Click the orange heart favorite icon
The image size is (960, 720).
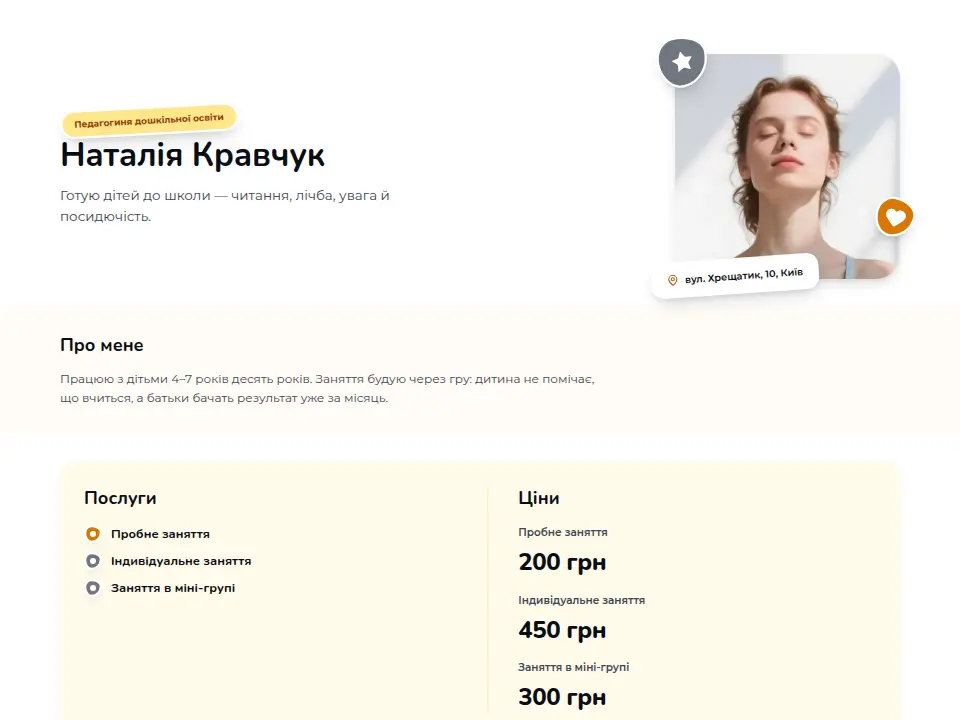pyautogui.click(x=895, y=217)
